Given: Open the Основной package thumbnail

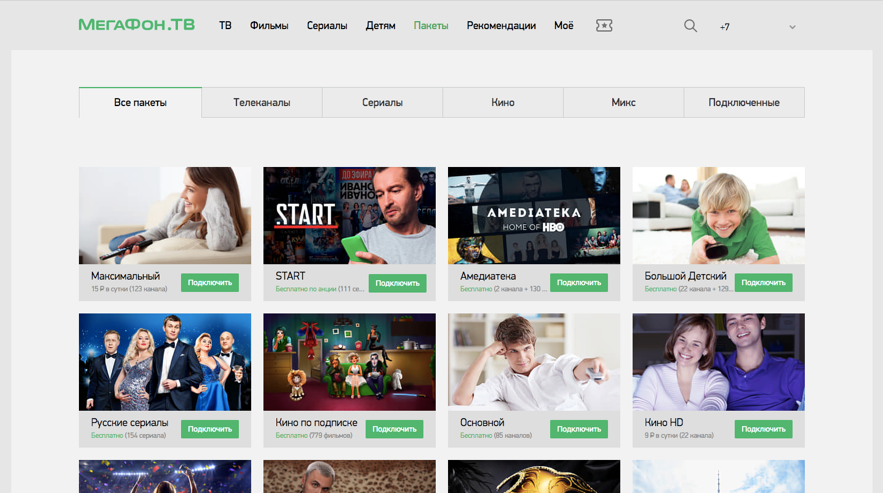Looking at the screenshot, I should pyautogui.click(x=534, y=362).
